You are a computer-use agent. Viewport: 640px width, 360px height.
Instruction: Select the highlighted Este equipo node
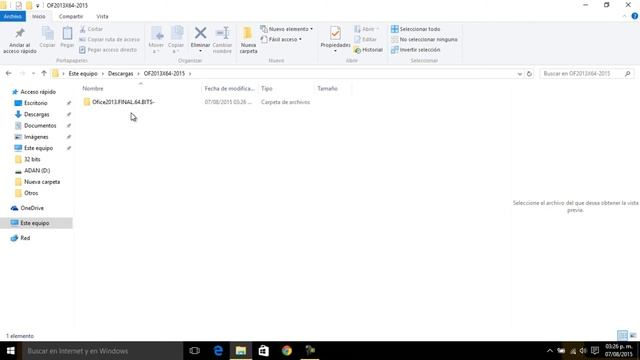pos(36,223)
